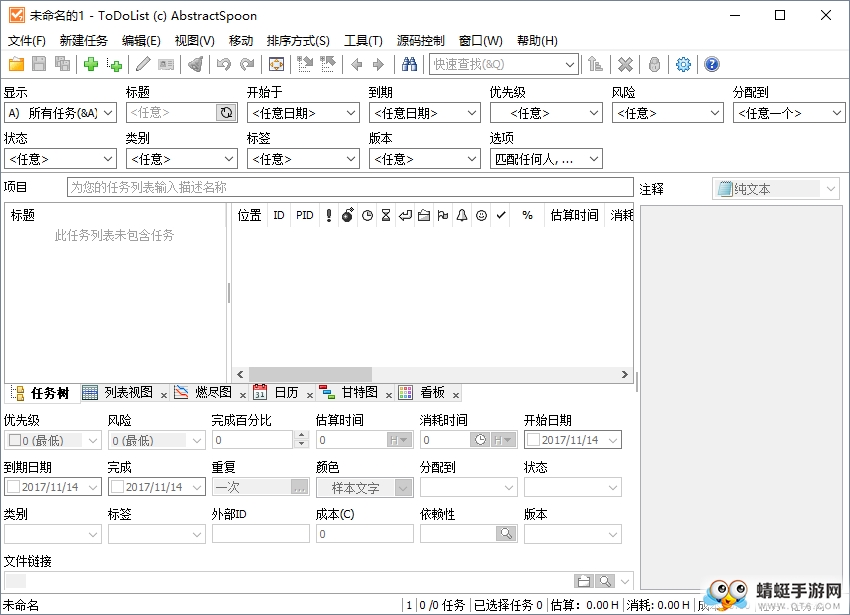Close the 燃尽图 tab with its X
This screenshot has width=850, height=615.
click(243, 395)
